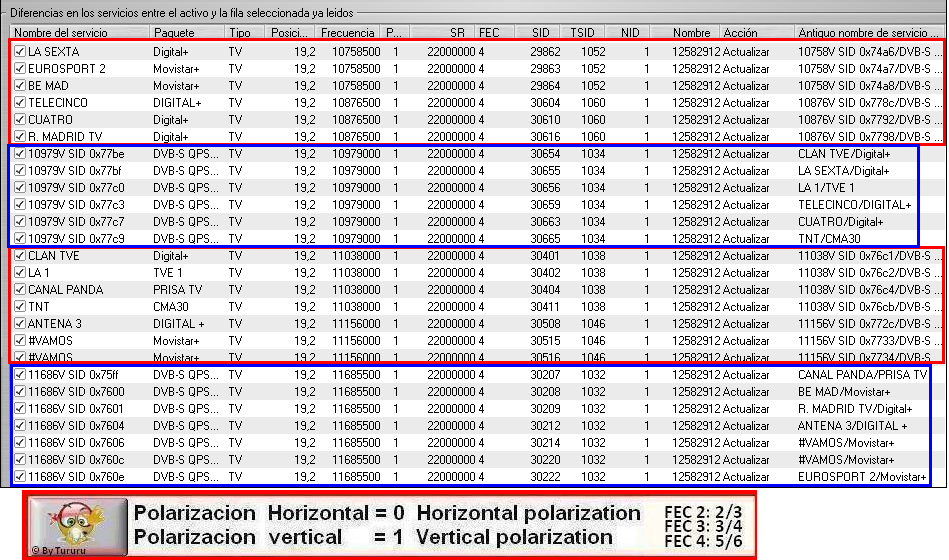Image resolution: width=949 pixels, height=560 pixels.
Task: Click the SR column header
Action: point(443,33)
